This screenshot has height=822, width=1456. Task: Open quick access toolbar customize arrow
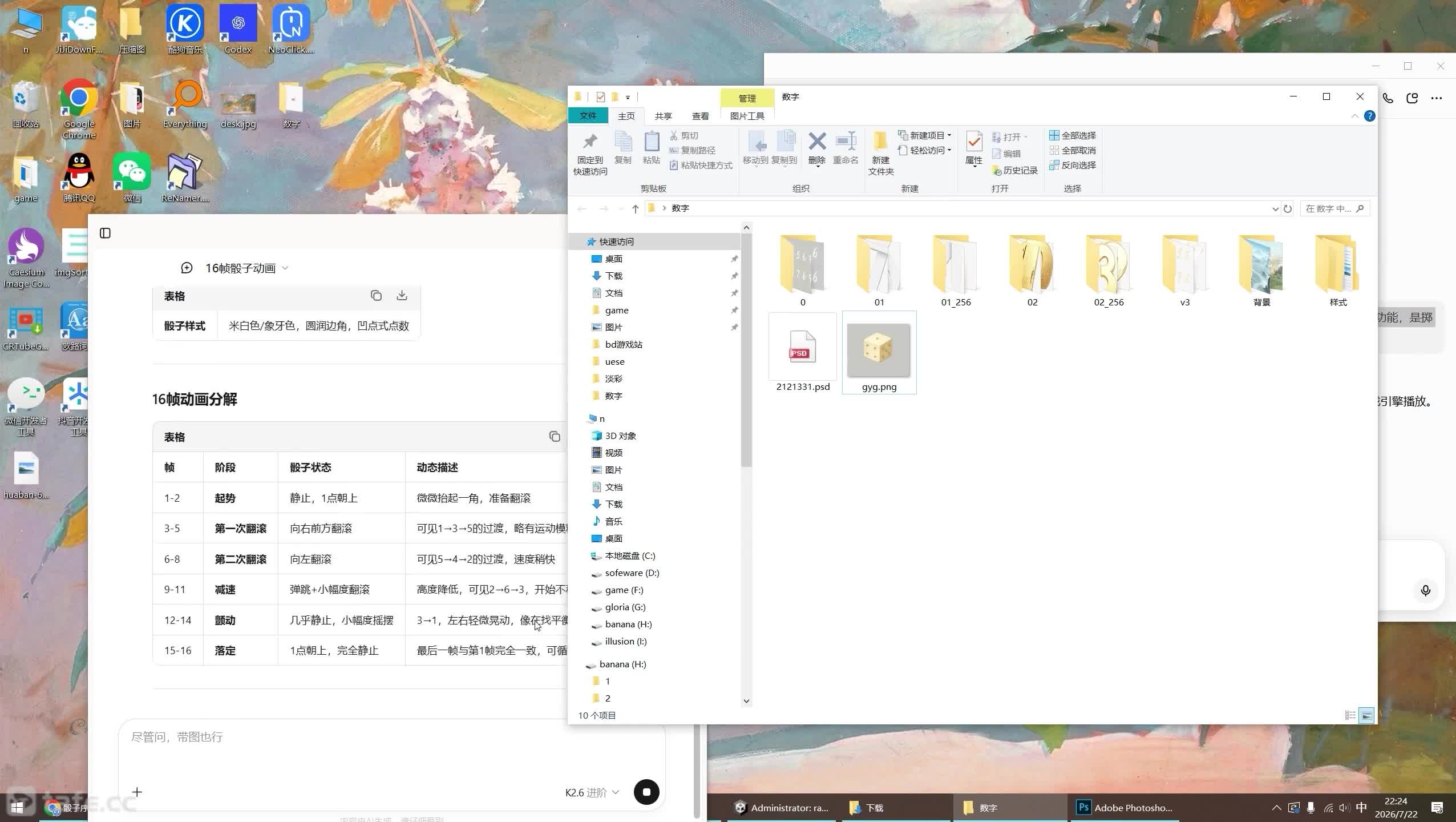pyautogui.click(x=628, y=98)
